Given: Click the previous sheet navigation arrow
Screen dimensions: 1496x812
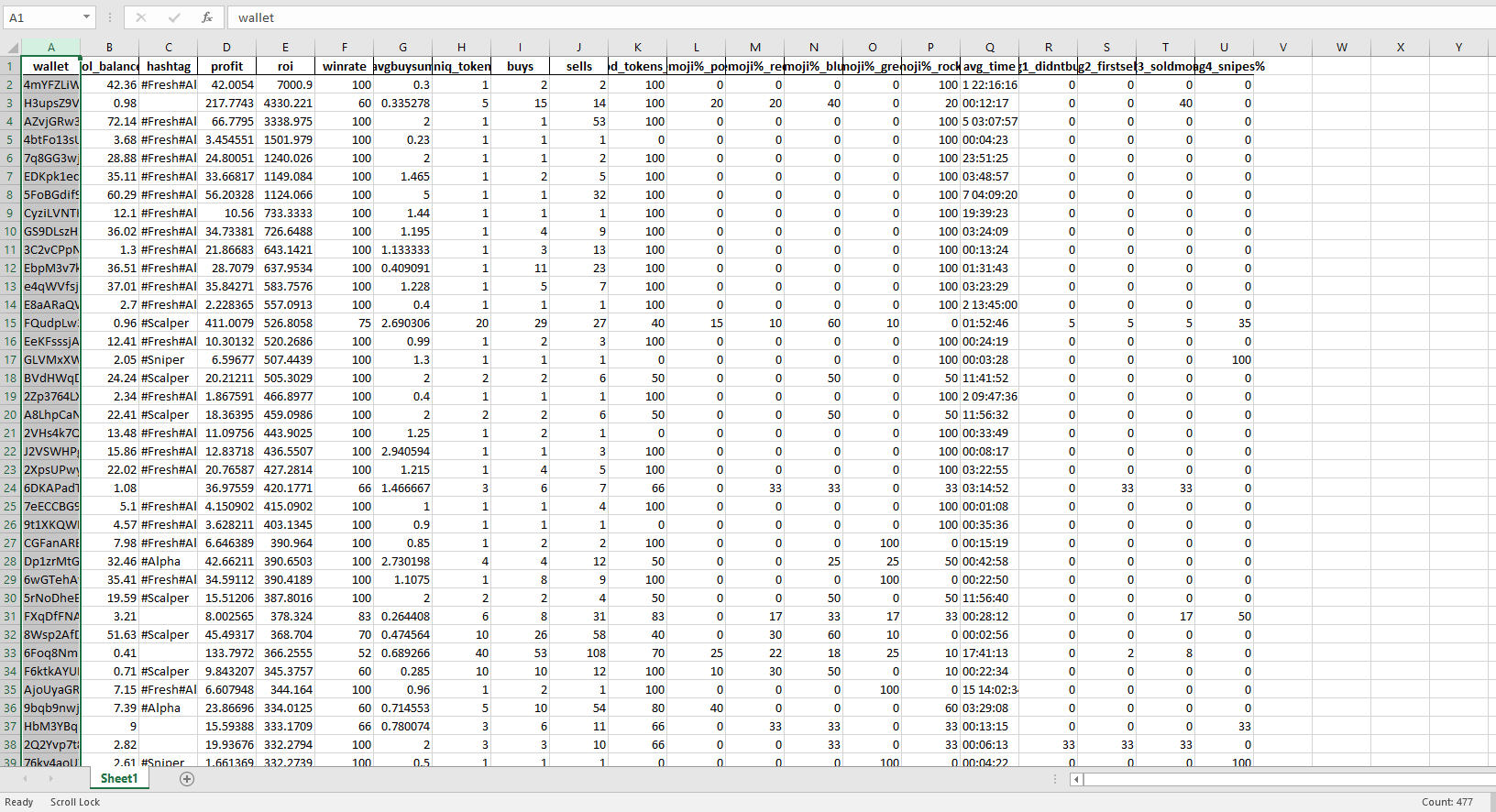Looking at the screenshot, I should [25, 779].
